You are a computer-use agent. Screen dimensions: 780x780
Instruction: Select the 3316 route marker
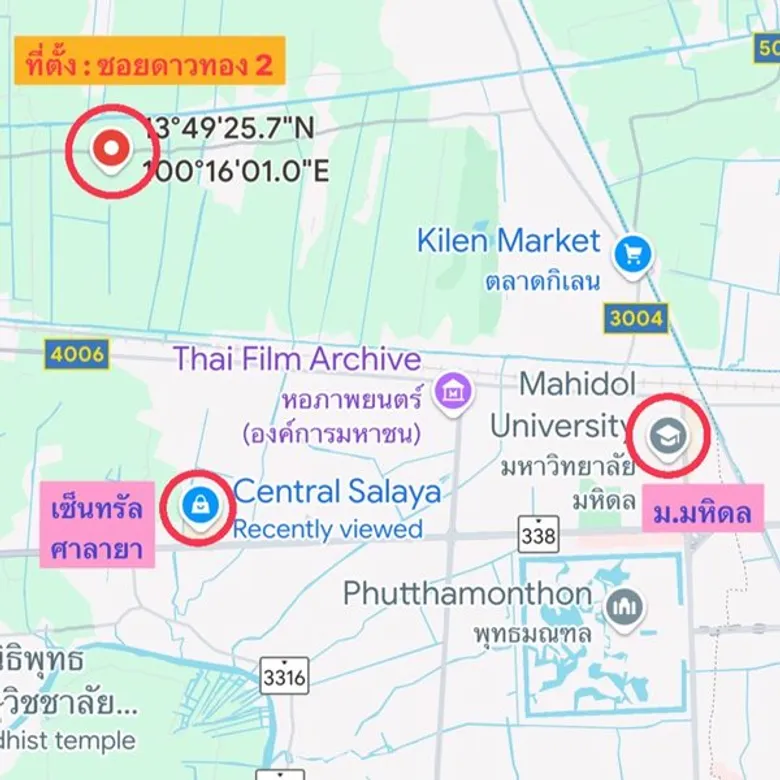point(284,676)
